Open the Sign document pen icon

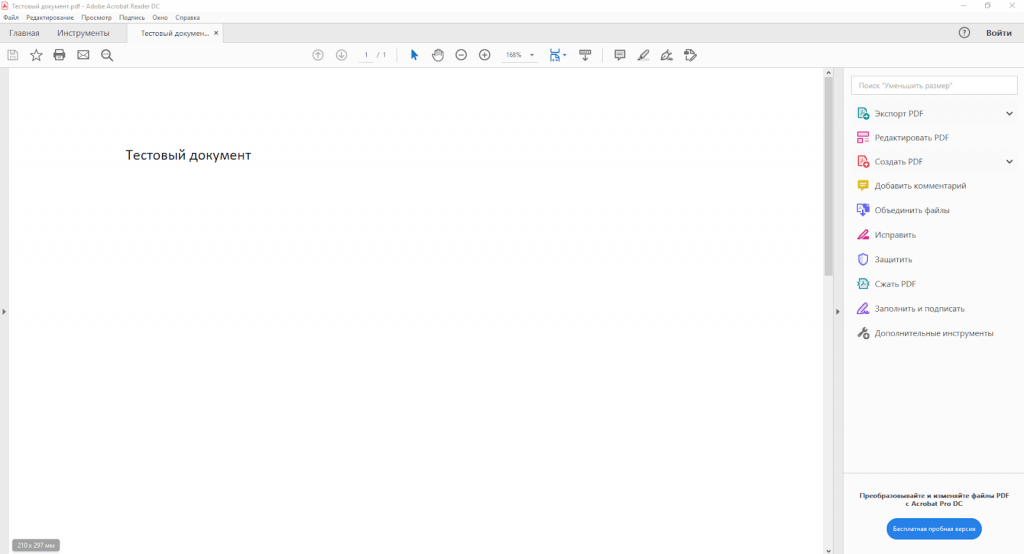(667, 55)
